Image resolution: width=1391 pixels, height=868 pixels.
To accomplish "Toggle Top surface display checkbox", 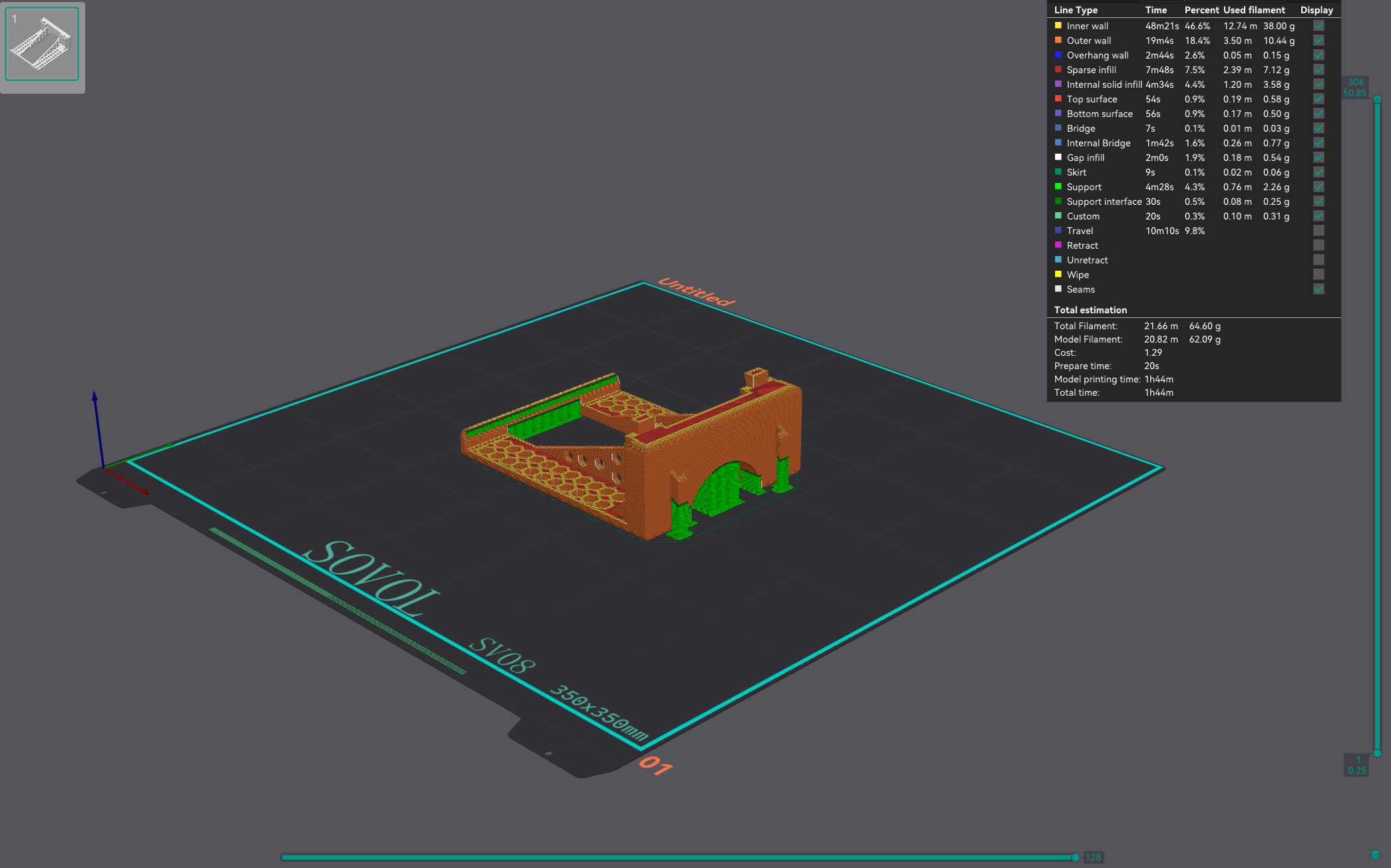I will click(x=1318, y=99).
